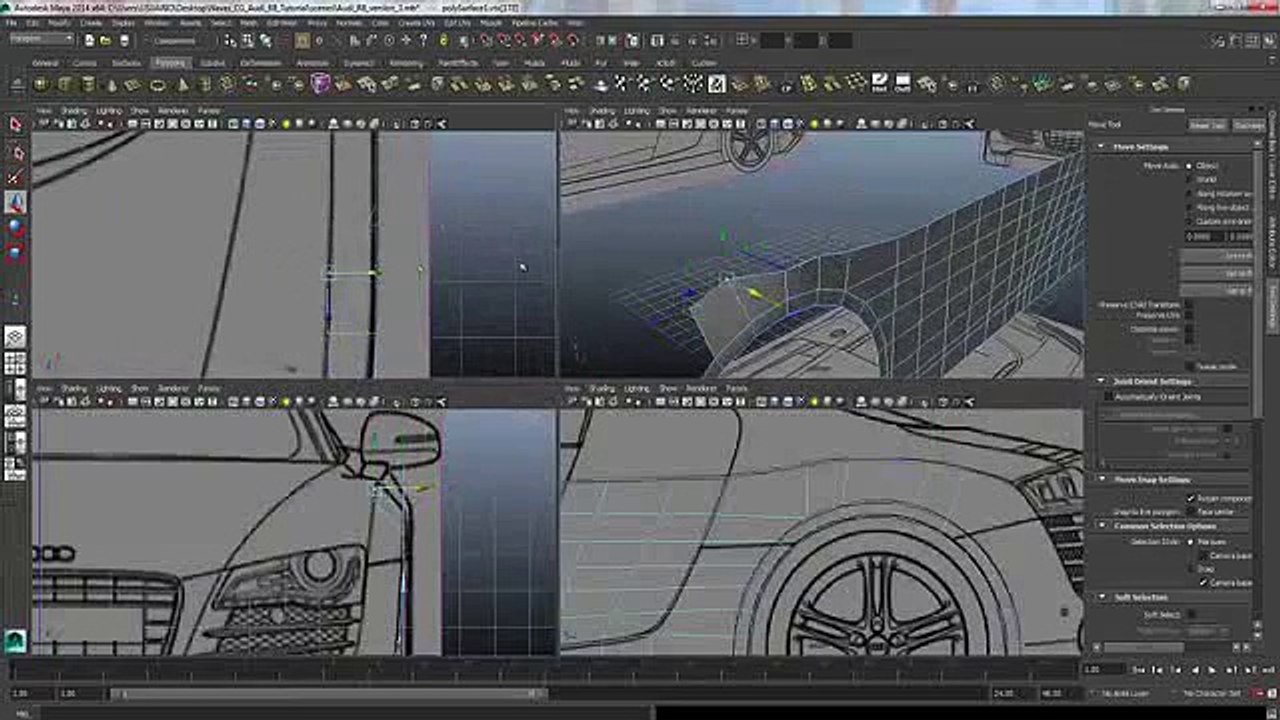The height and width of the screenshot is (720, 1280).
Task: Create a polygon cube from shelf
Action: pos(65,84)
